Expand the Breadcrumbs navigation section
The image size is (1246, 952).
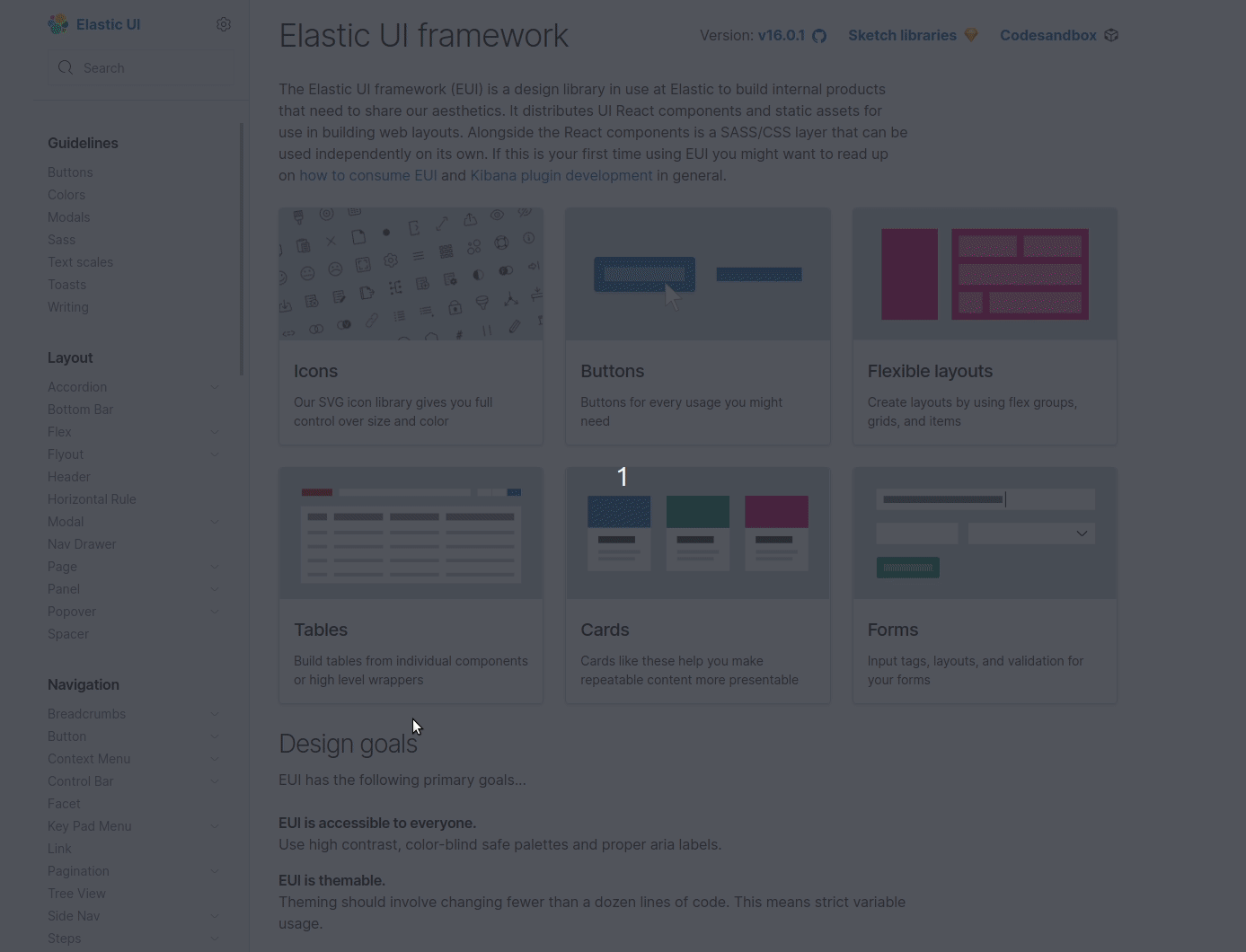coord(215,713)
